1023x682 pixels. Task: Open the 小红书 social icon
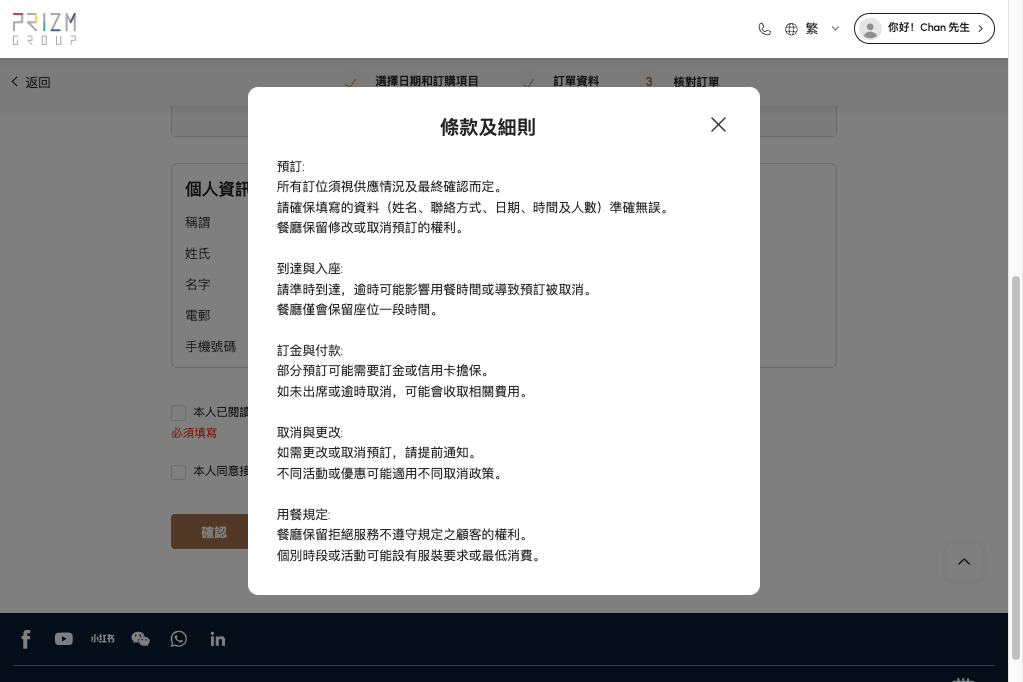[x=102, y=639]
